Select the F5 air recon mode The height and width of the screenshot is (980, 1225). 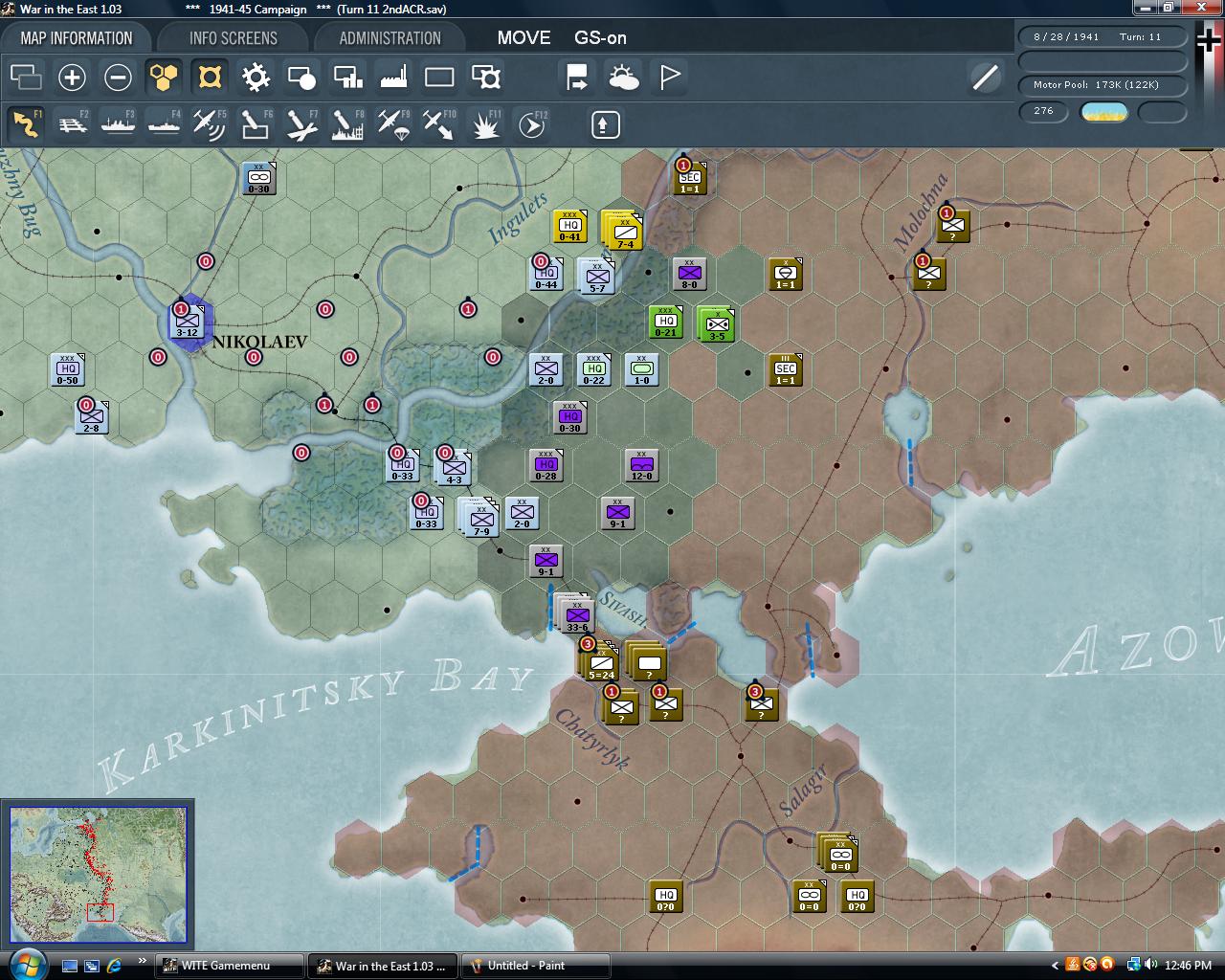(x=210, y=124)
